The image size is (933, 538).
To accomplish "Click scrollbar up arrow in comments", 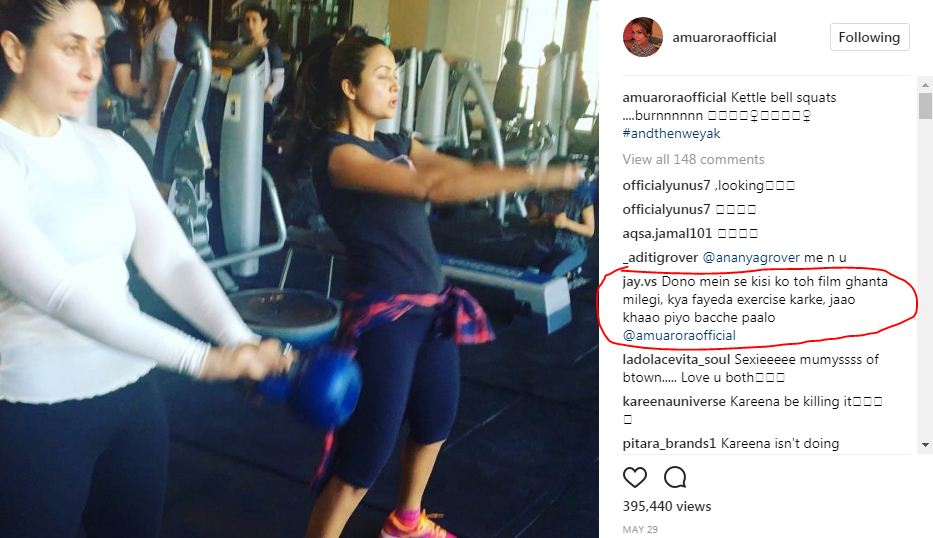I will 925,85.
